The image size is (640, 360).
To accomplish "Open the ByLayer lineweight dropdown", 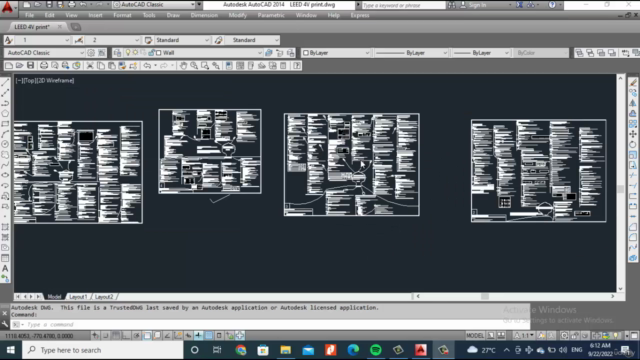I will 481,53.
